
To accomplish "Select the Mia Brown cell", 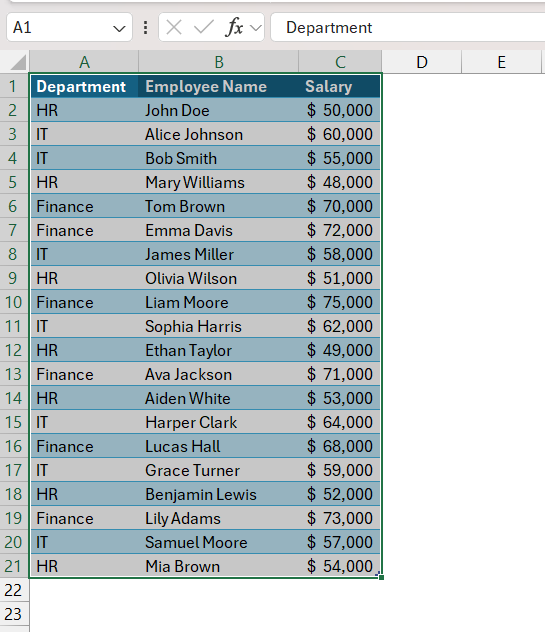I will tap(218, 566).
